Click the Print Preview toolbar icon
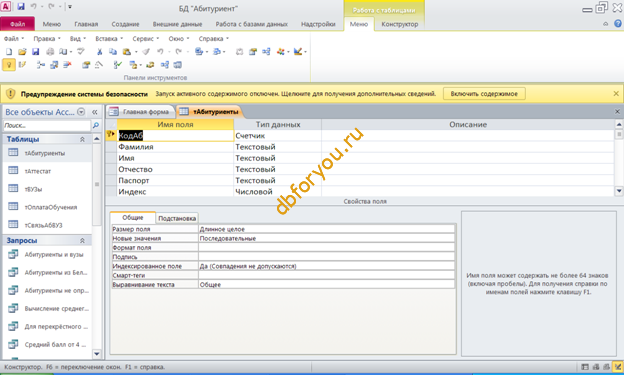Viewport: 624px width, 375px height. 63,51
